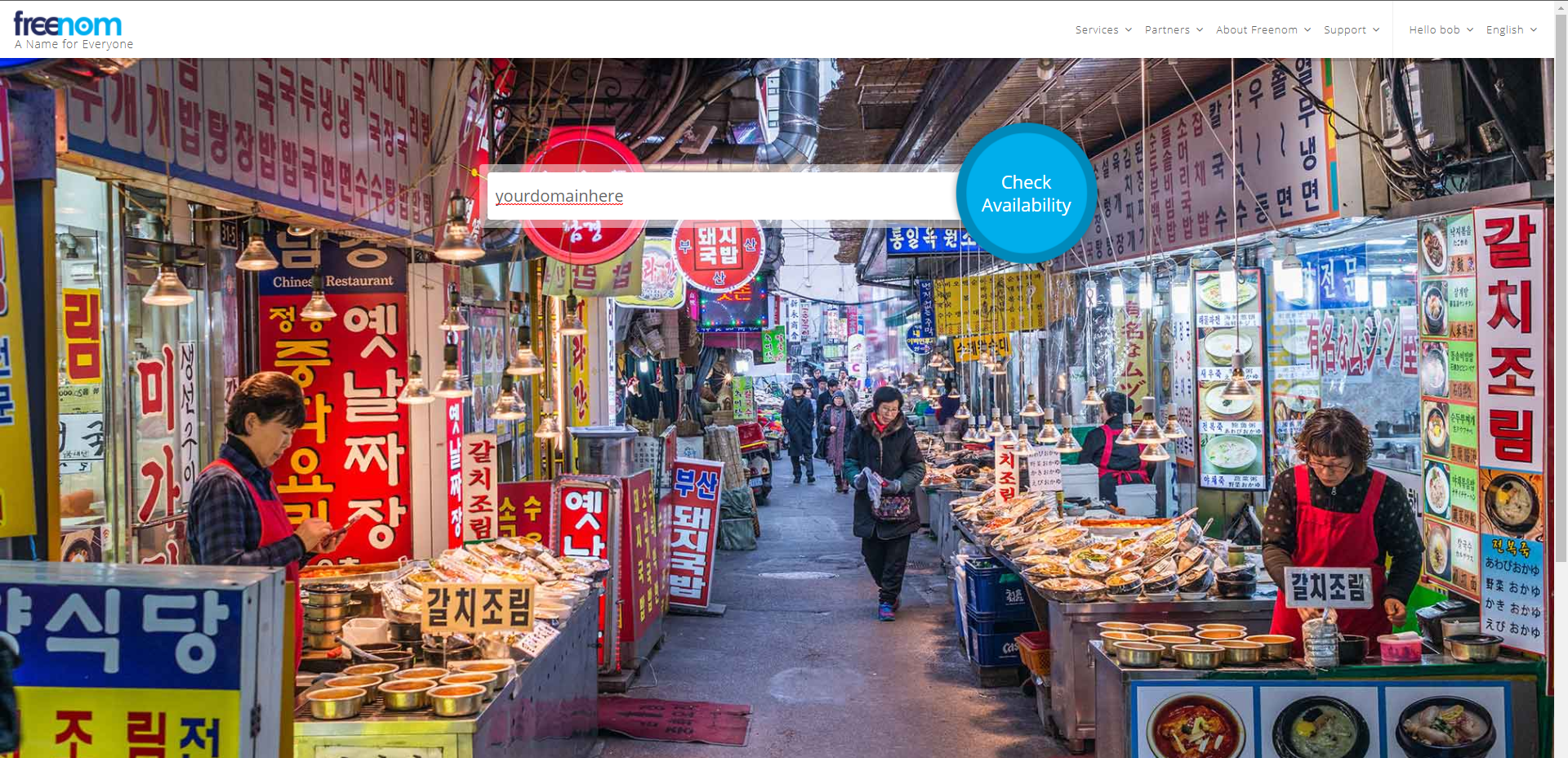This screenshot has width=1568, height=758.
Task: Click the Freenom logo
Action: 68,25
